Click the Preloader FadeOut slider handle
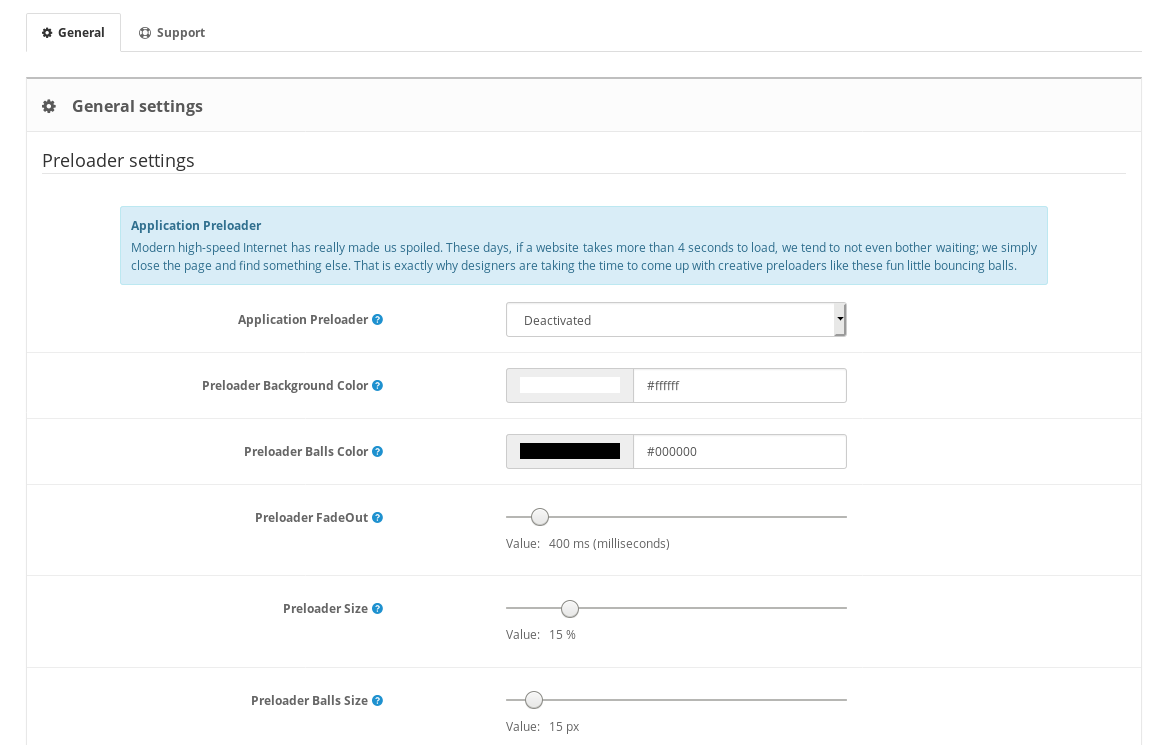The height and width of the screenshot is (745, 1162). tap(540, 517)
